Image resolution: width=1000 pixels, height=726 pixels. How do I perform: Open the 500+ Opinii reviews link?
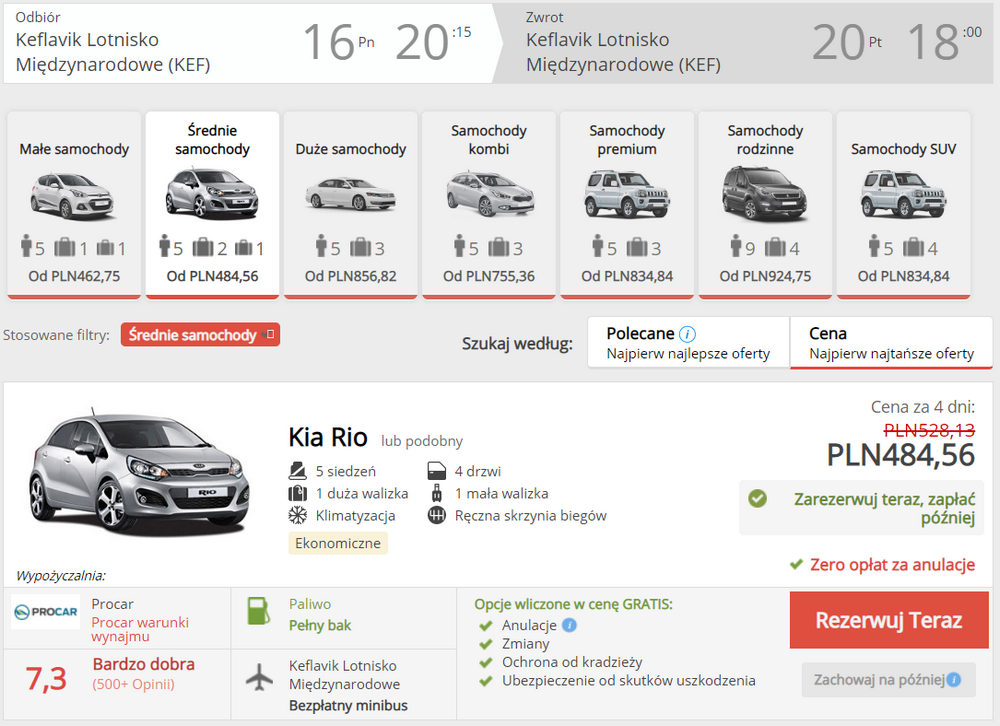tap(133, 685)
